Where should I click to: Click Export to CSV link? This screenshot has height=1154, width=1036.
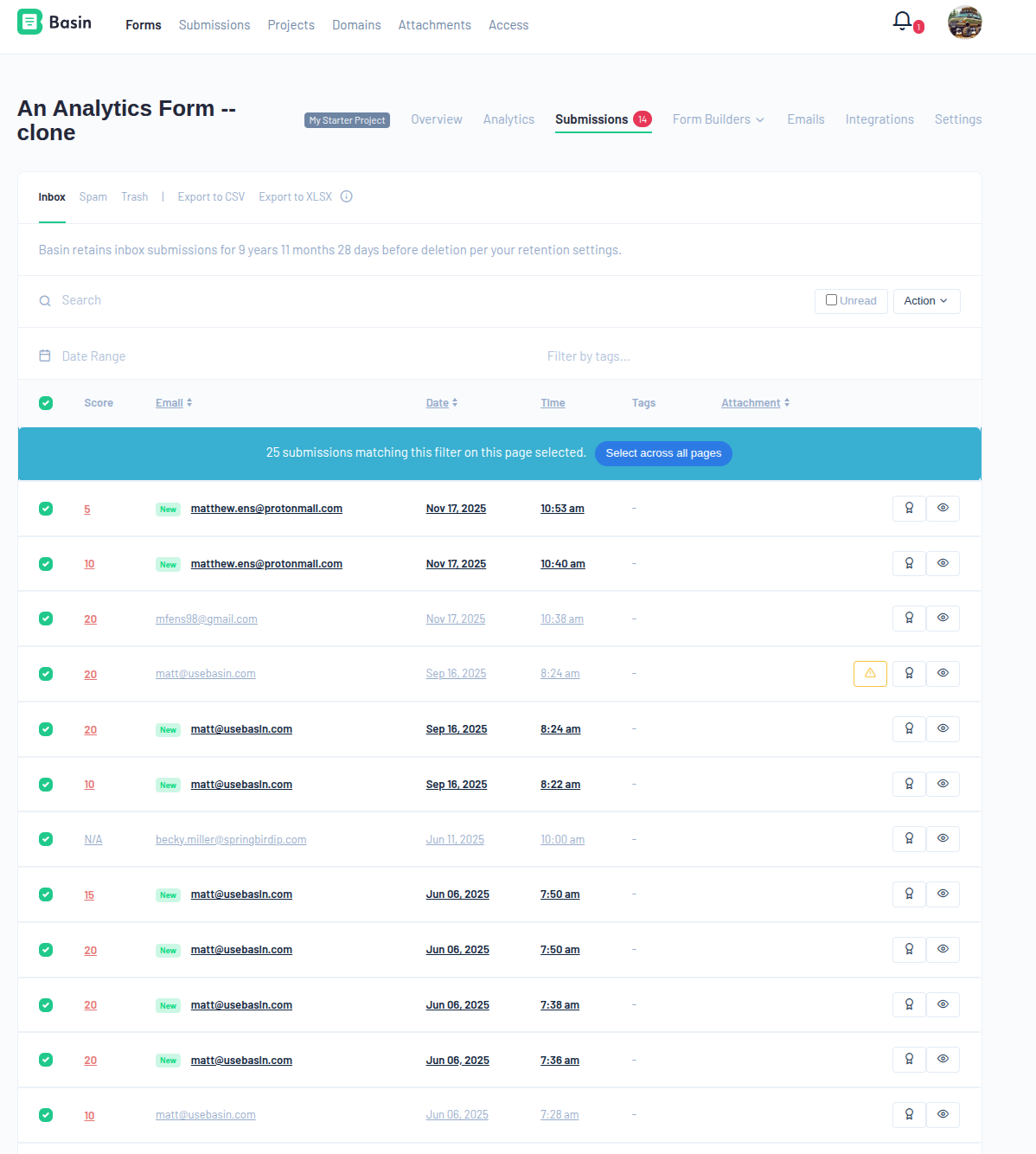[x=211, y=197]
